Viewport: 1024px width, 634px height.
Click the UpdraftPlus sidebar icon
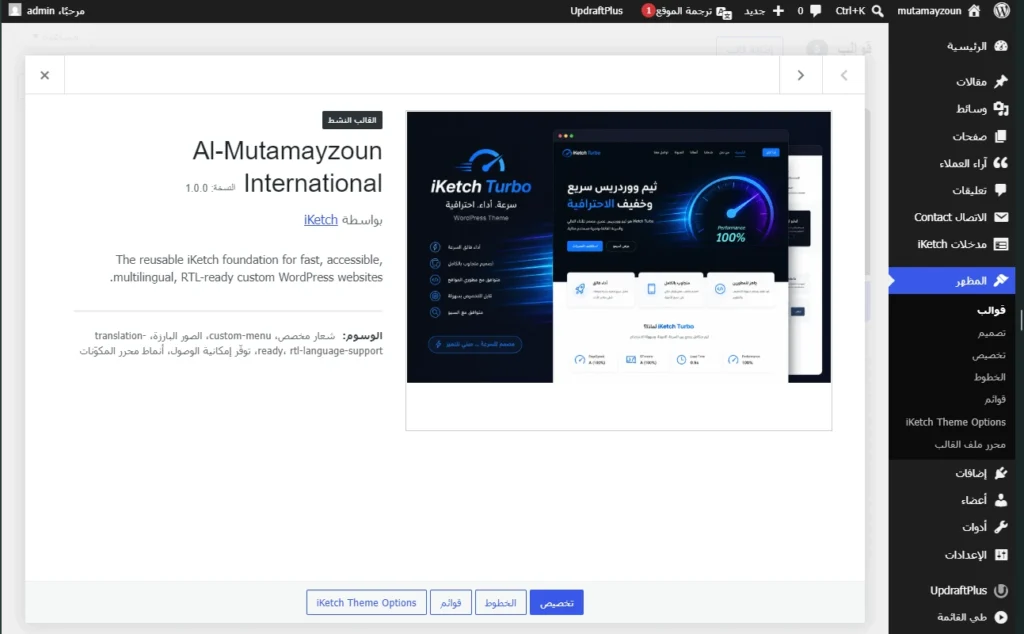coord(1000,590)
